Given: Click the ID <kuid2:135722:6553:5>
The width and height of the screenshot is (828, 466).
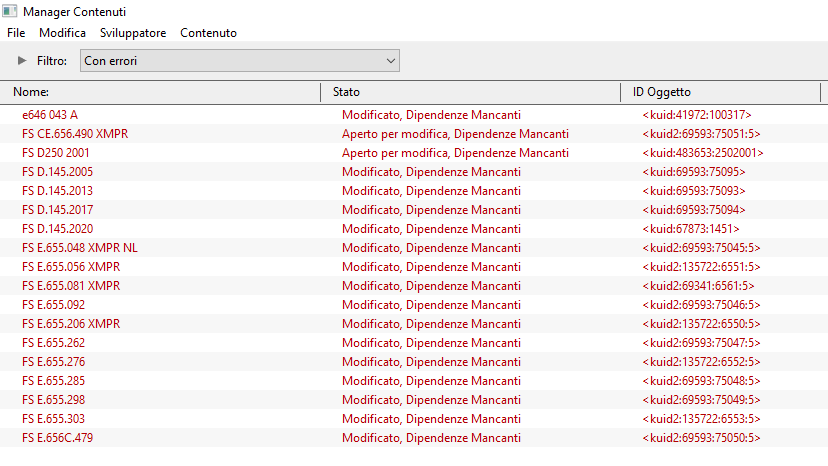Looking at the screenshot, I should coord(701,419).
